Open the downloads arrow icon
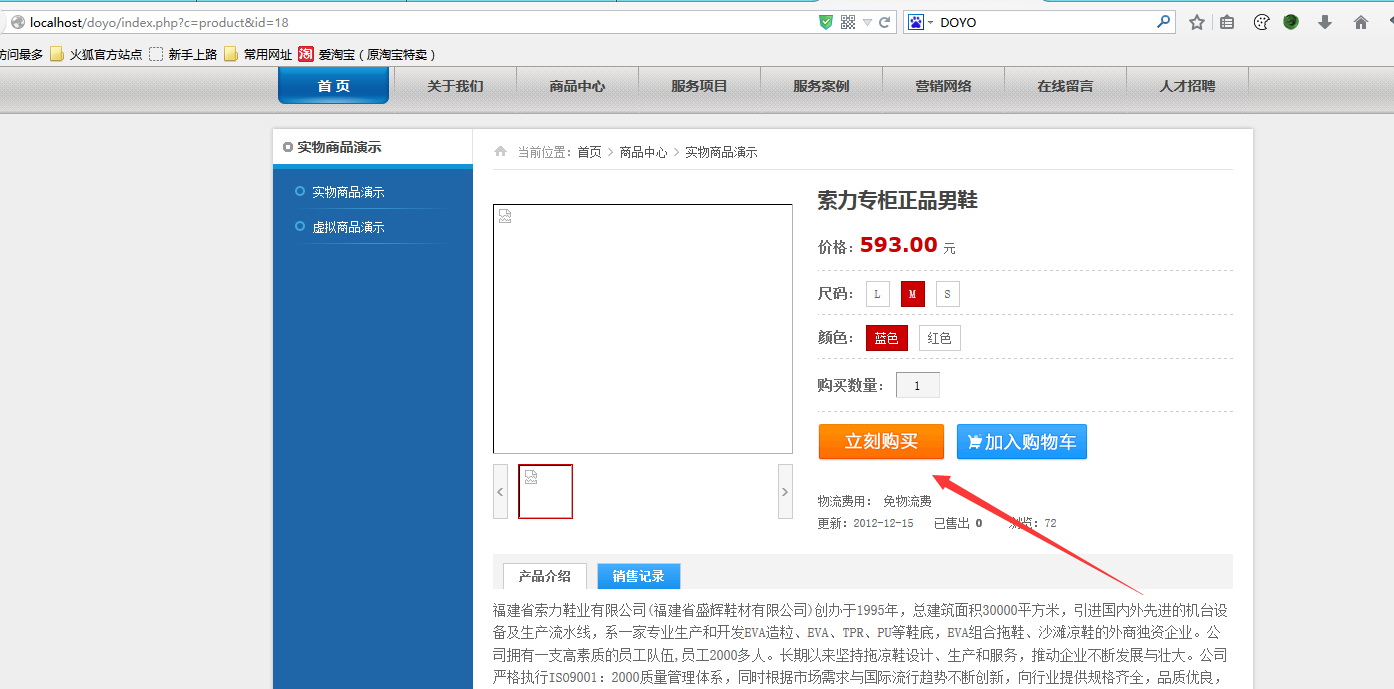 point(1325,22)
